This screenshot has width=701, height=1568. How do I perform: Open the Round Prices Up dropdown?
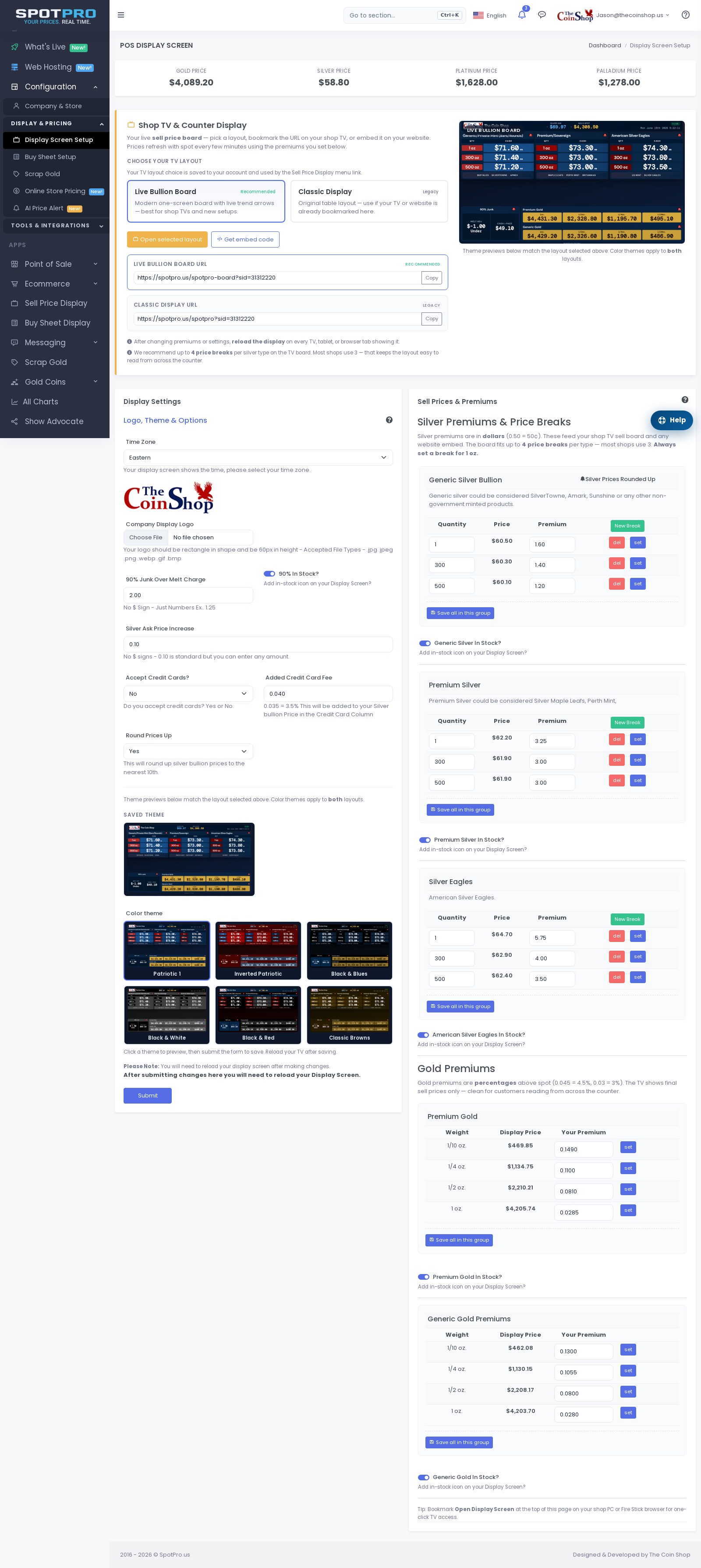tap(188, 751)
